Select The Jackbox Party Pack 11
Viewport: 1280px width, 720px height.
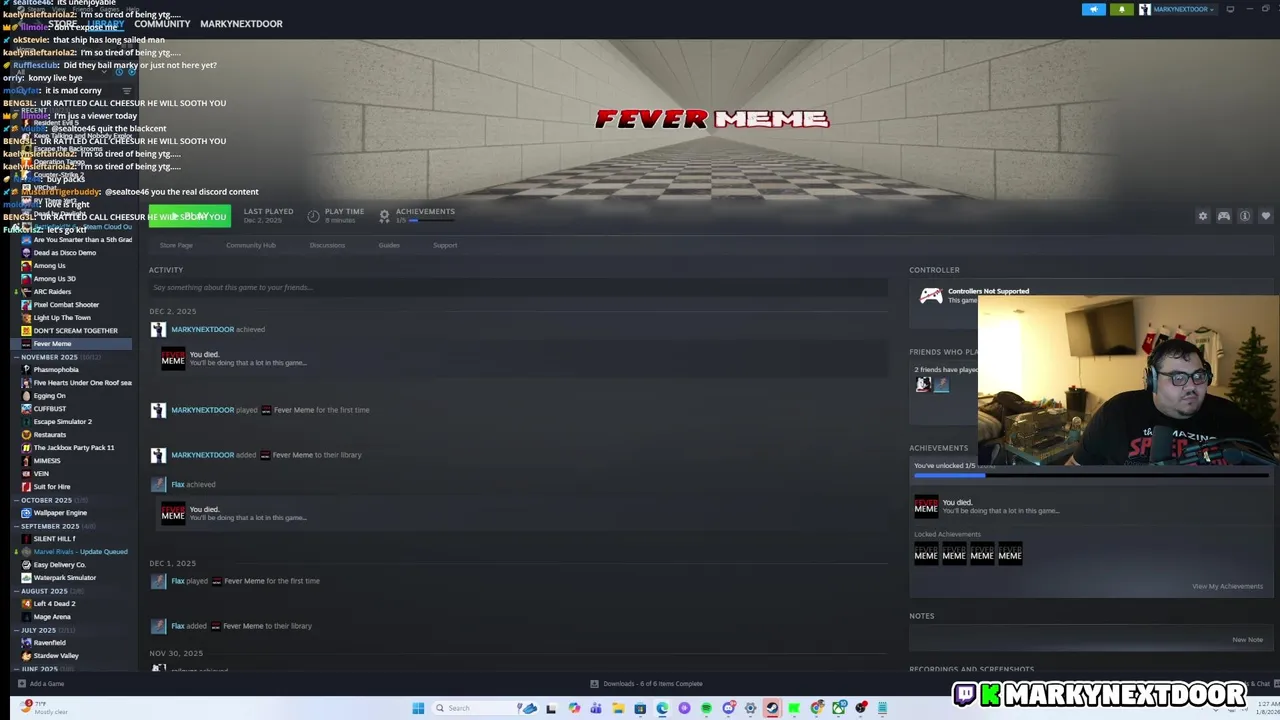(74, 448)
